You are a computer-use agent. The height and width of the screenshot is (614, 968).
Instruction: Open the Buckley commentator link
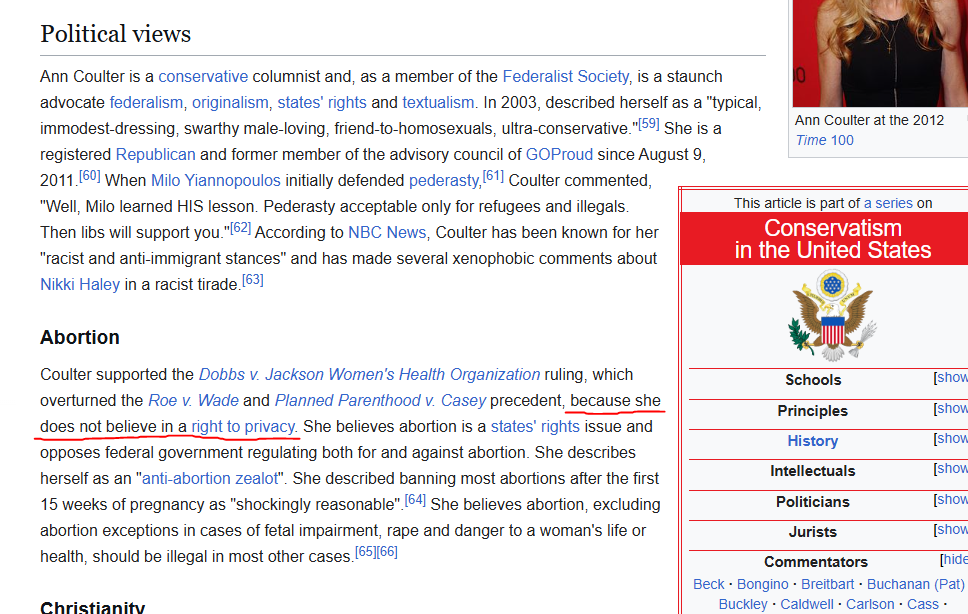pyautogui.click(x=743, y=604)
